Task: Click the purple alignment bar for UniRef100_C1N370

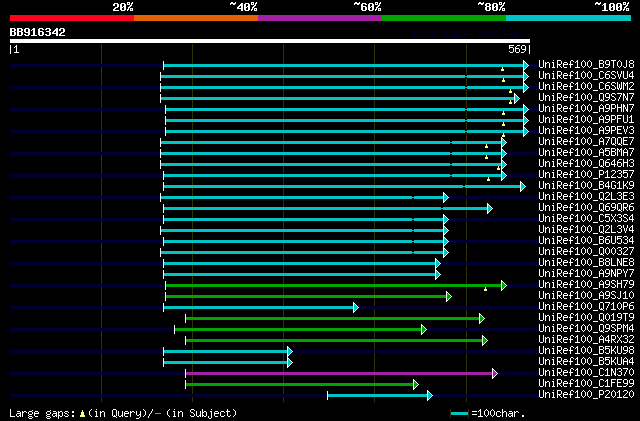Action: pyautogui.click(x=339, y=373)
